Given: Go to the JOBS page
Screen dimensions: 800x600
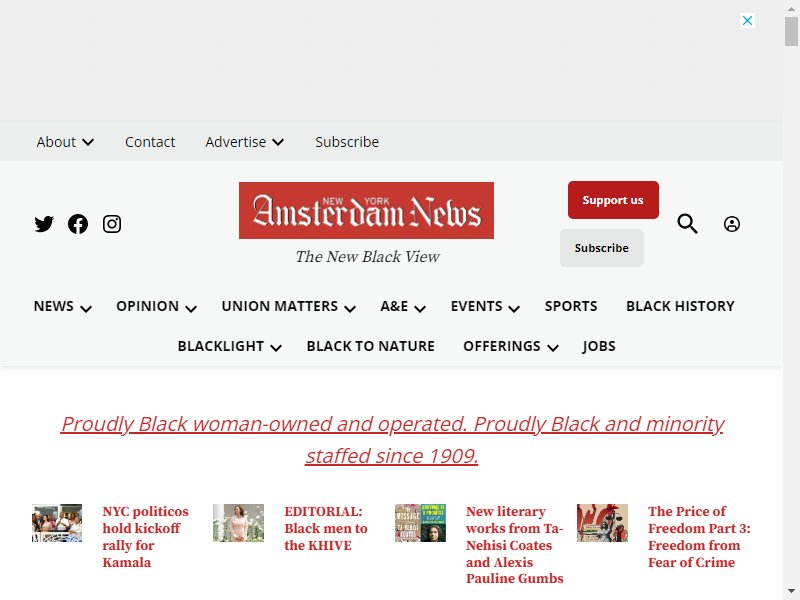Looking at the screenshot, I should (x=599, y=346).
